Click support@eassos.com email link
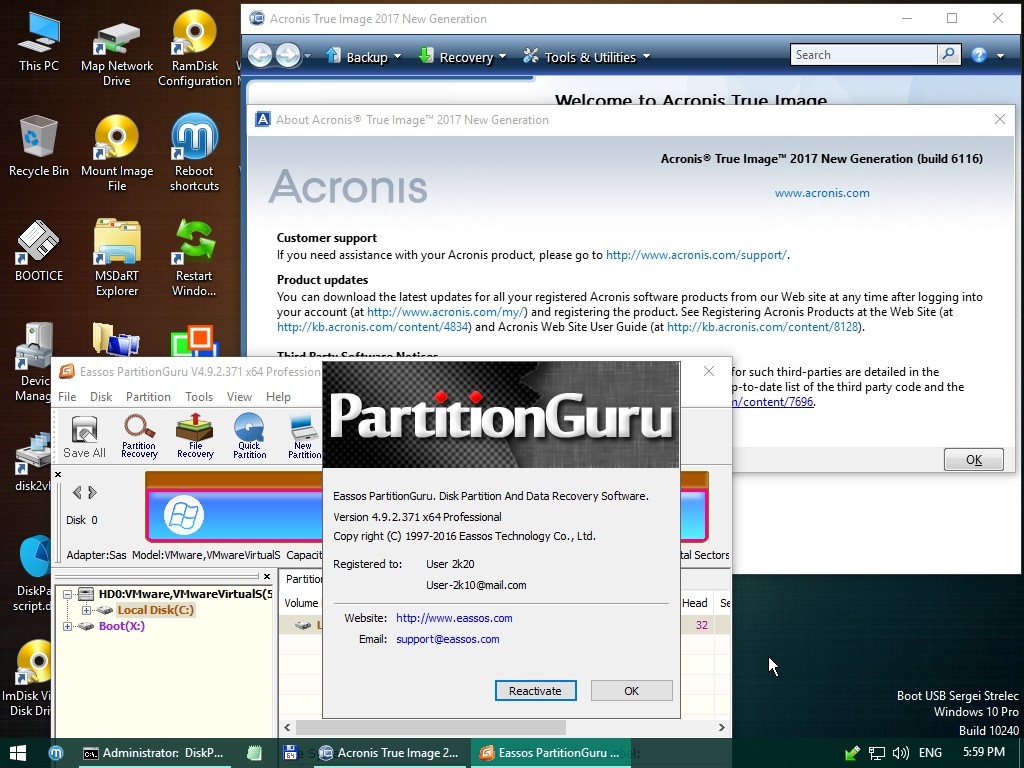Viewport: 1024px width, 768px height. coord(447,639)
